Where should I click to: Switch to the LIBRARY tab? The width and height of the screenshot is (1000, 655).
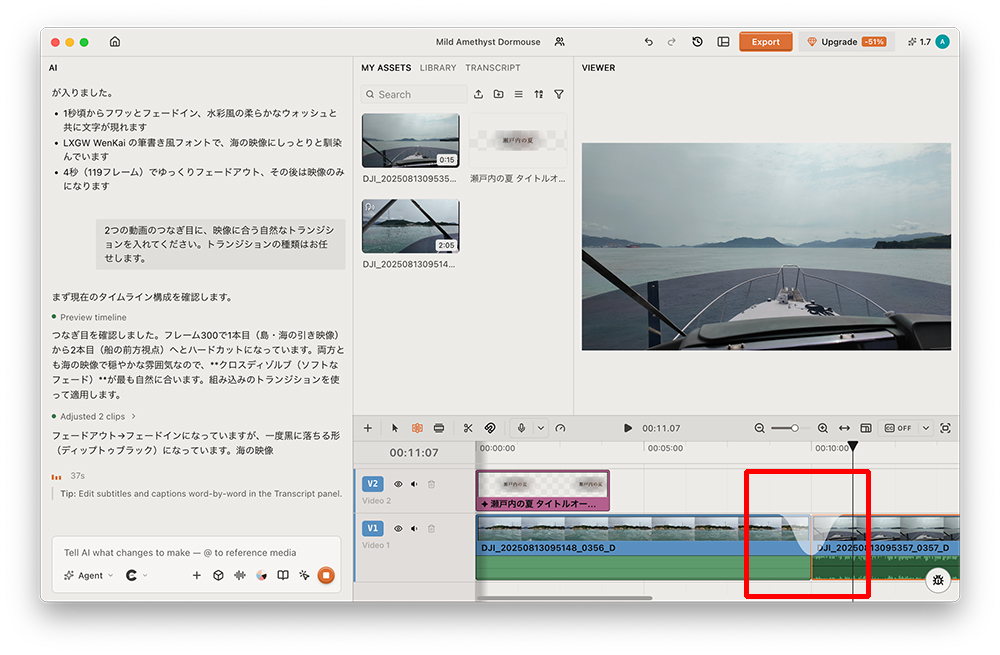pyautogui.click(x=438, y=68)
